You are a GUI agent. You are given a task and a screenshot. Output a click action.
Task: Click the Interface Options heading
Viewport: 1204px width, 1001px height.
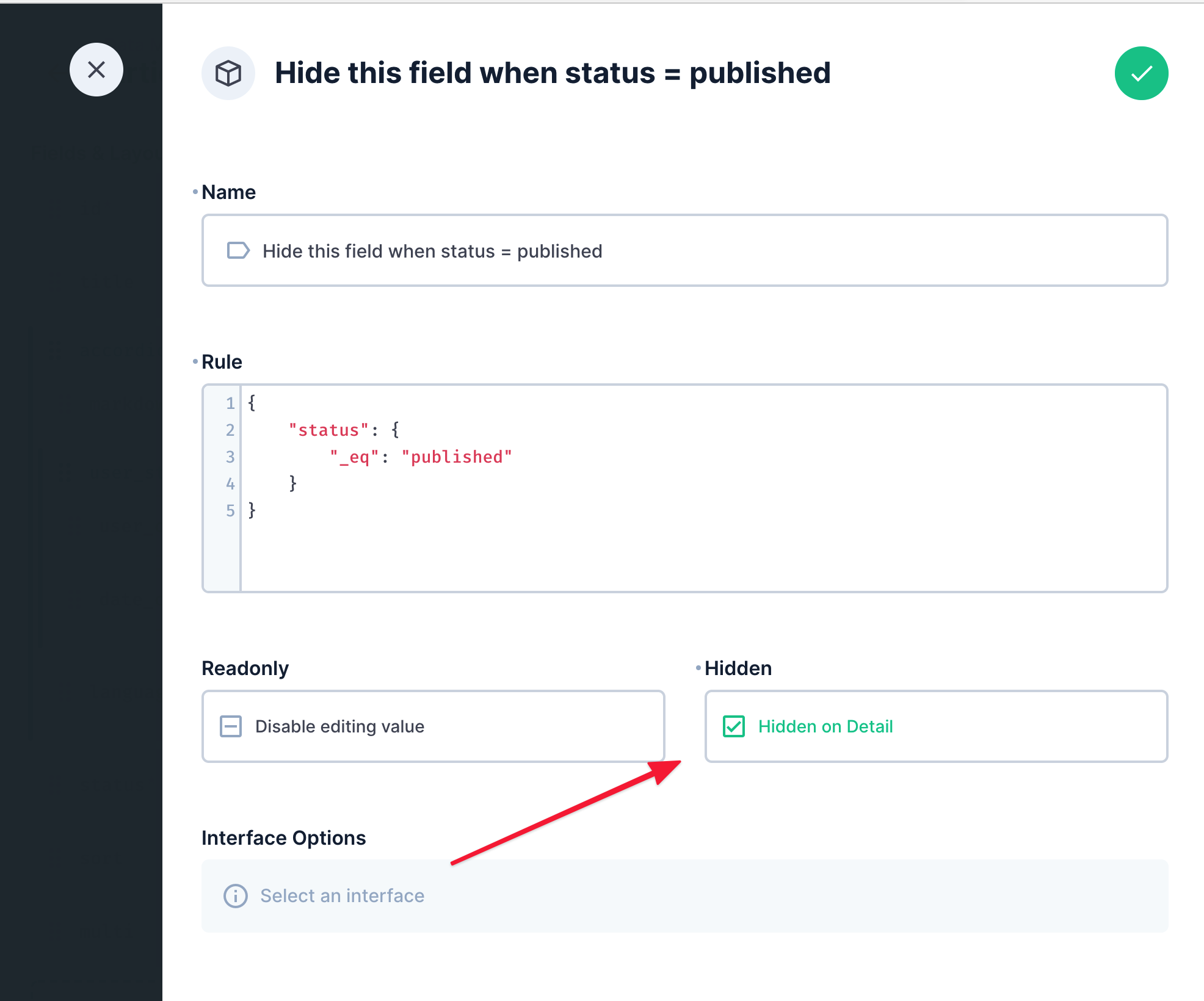(284, 838)
